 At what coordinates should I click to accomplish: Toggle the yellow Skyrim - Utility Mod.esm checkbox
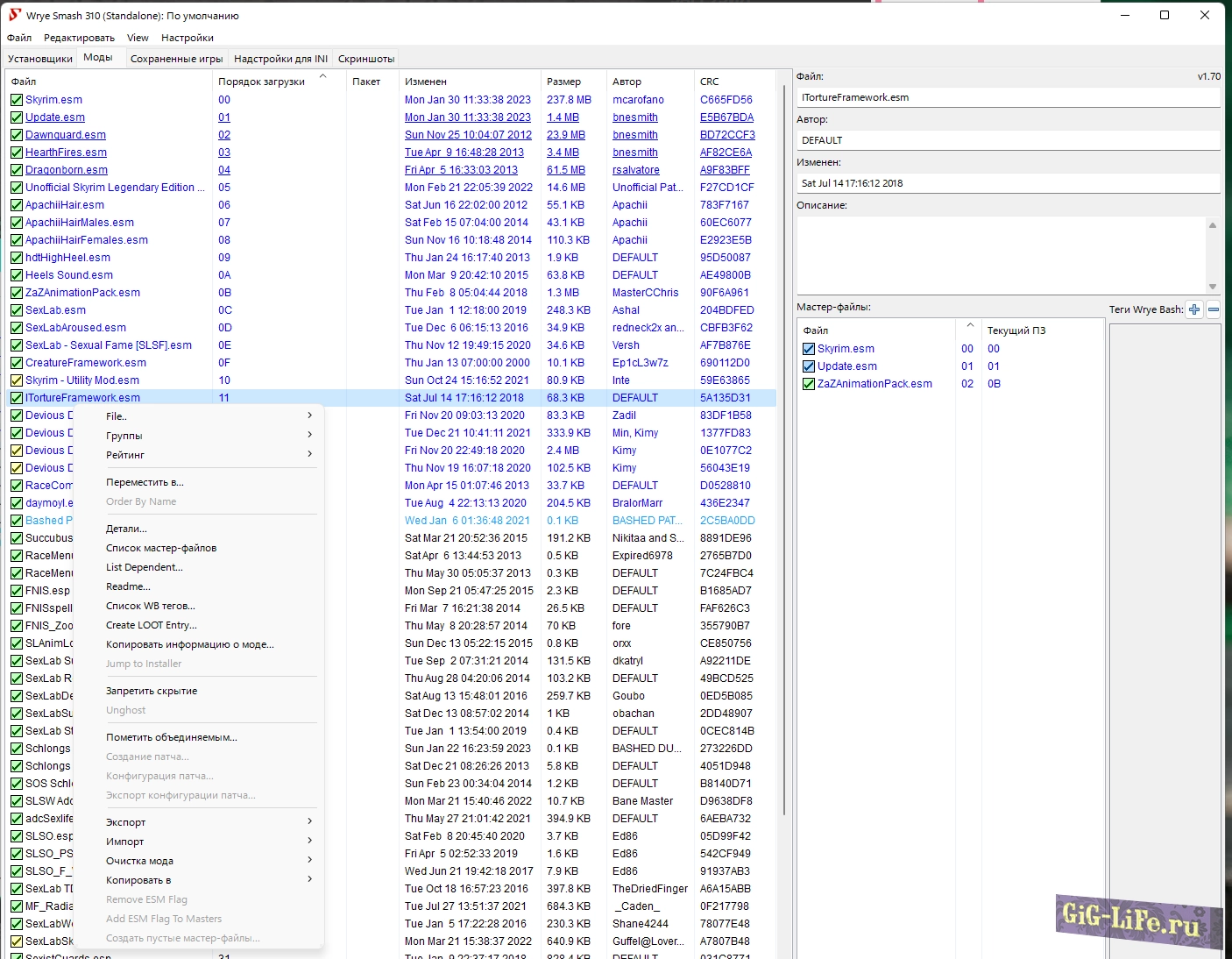[x=17, y=380]
